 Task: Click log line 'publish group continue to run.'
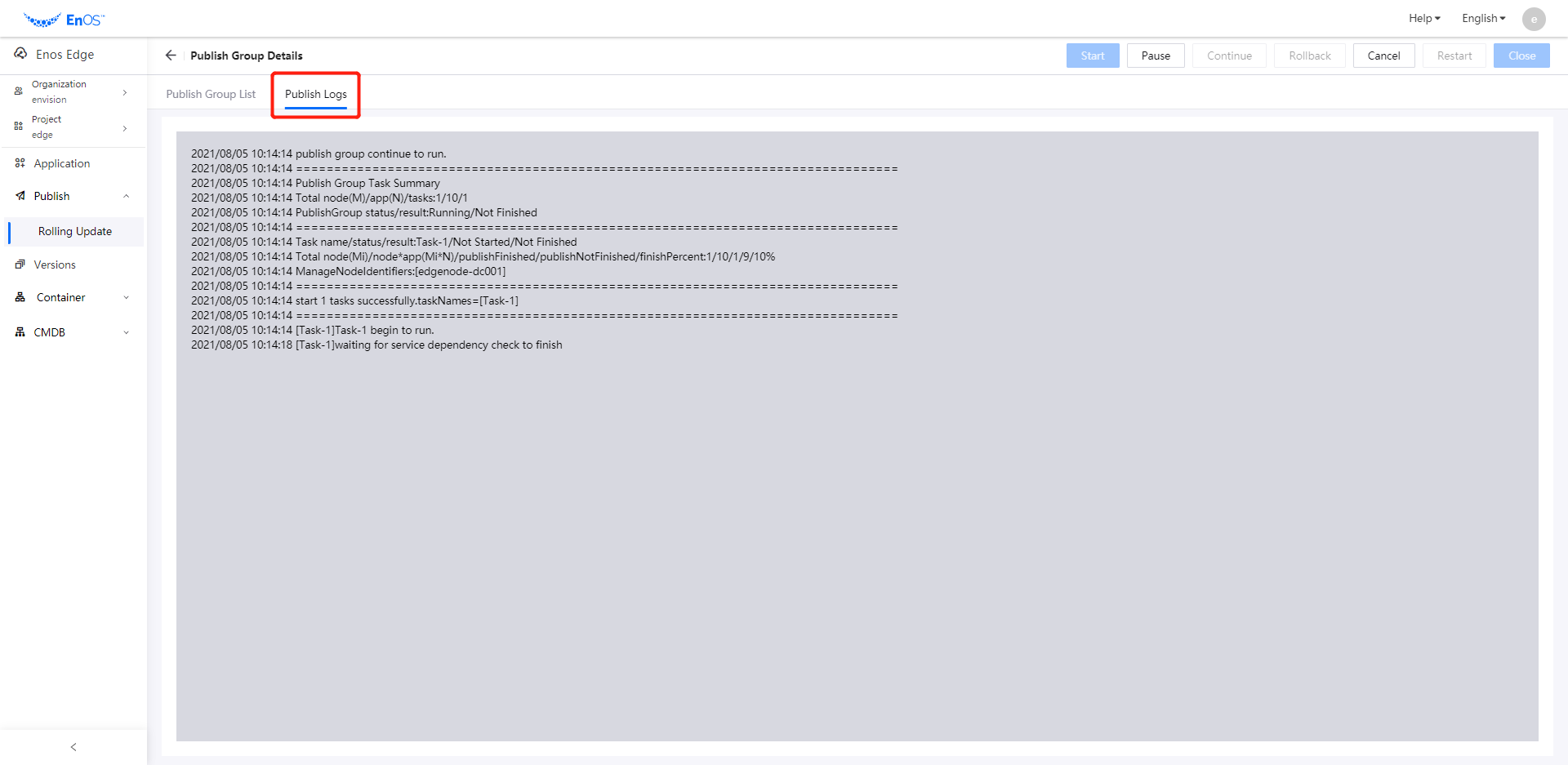(318, 153)
